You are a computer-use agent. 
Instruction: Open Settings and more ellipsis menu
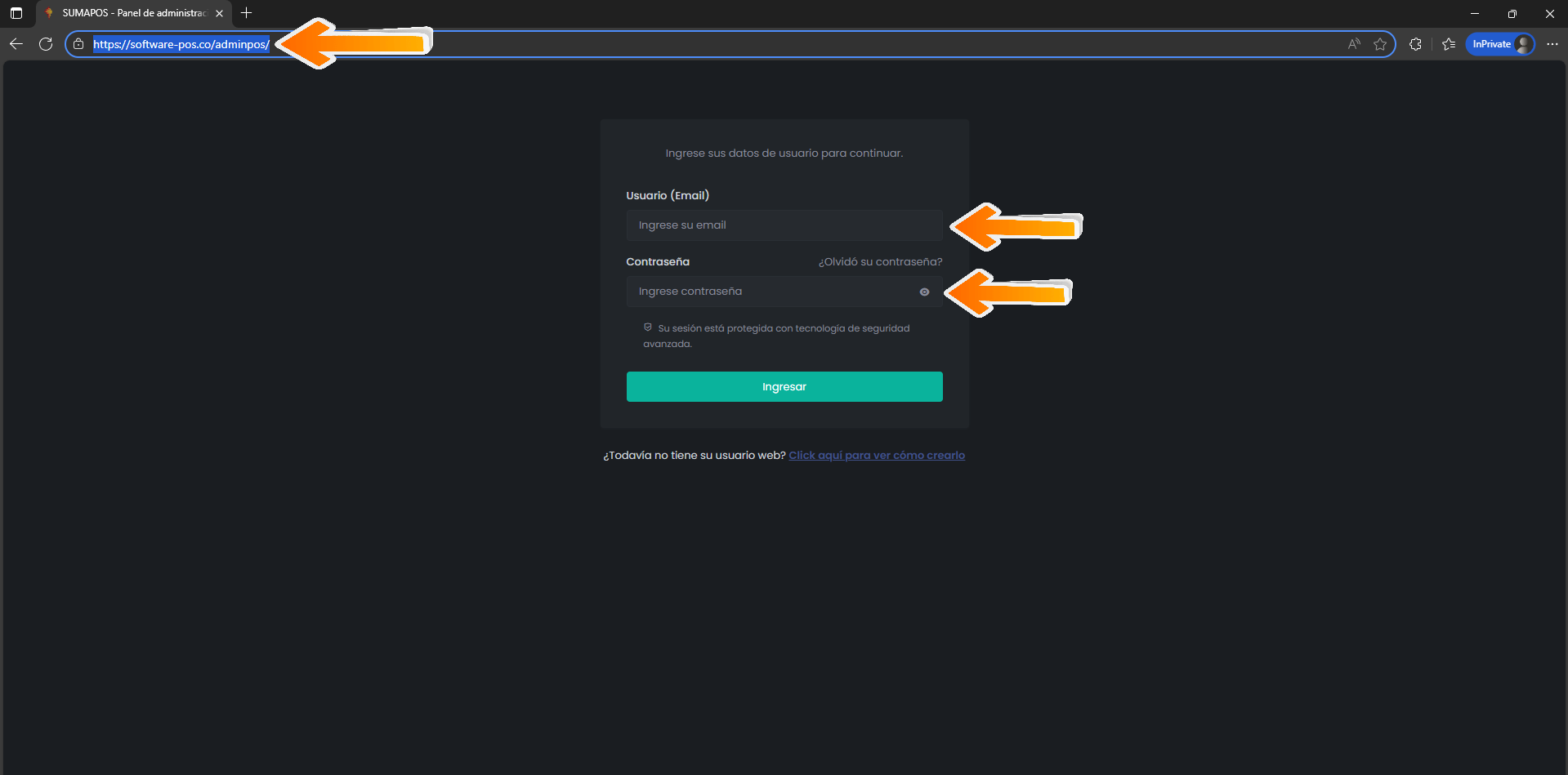coord(1552,44)
